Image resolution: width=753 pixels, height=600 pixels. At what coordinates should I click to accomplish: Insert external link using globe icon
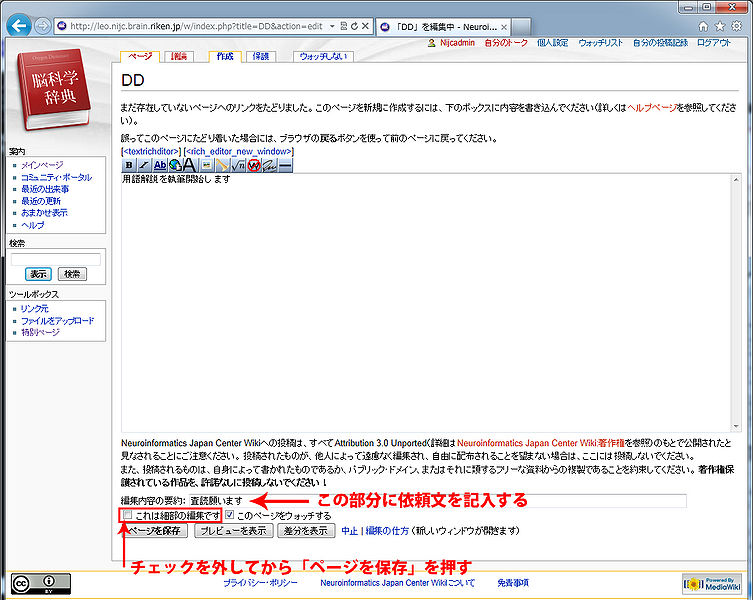pyautogui.click(x=174, y=165)
